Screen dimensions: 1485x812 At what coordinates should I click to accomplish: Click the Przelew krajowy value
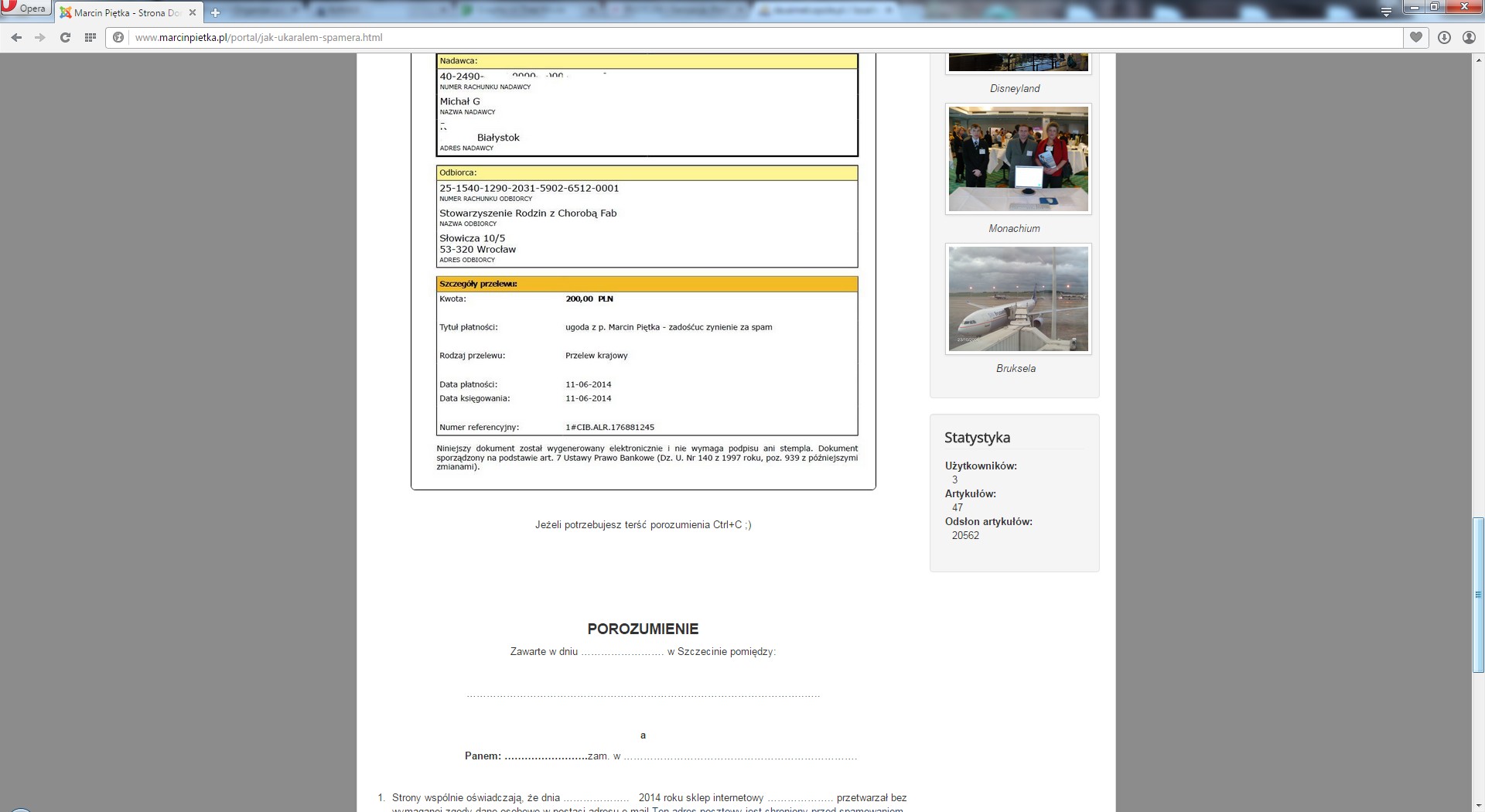tap(596, 356)
